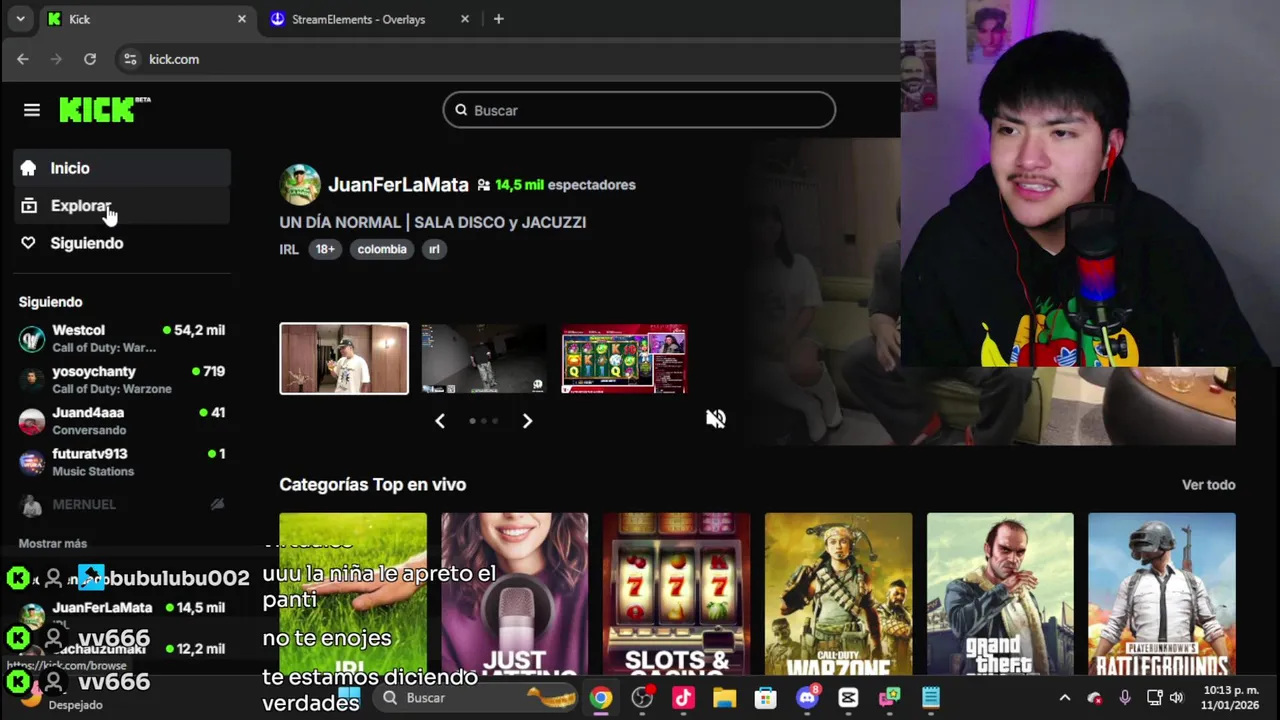This screenshot has width=1280, height=720.
Task: Close the StreamElements tab
Action: point(465,19)
